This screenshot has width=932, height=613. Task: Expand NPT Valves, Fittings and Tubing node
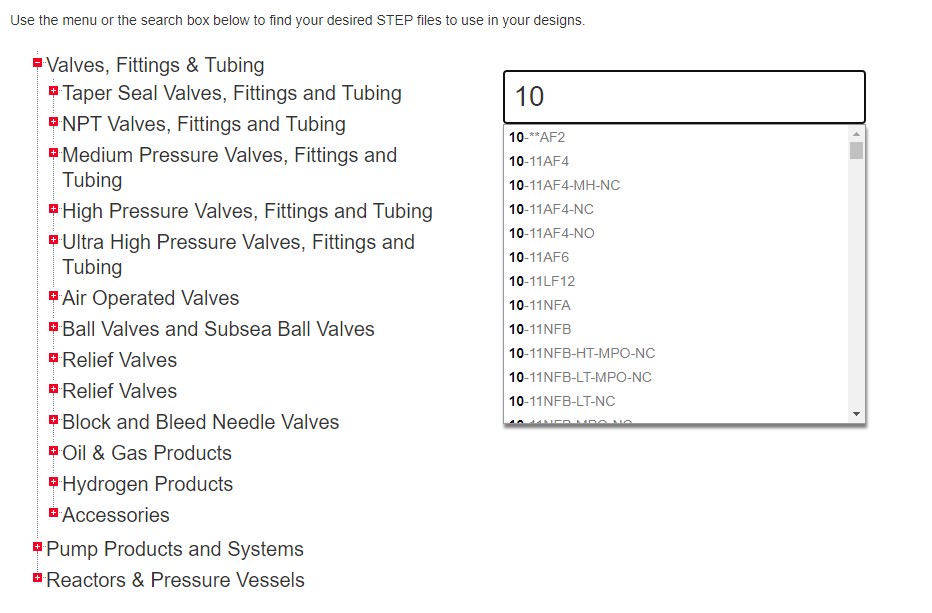pos(54,123)
